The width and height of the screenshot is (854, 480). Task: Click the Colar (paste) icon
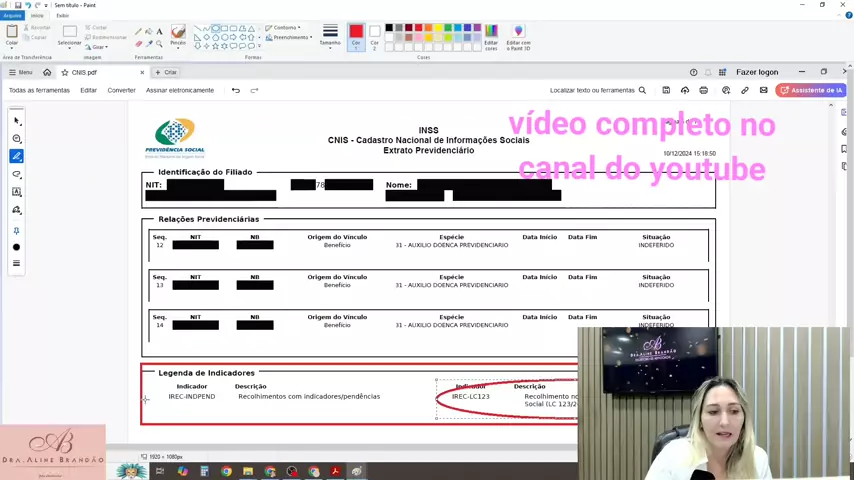click(12, 34)
